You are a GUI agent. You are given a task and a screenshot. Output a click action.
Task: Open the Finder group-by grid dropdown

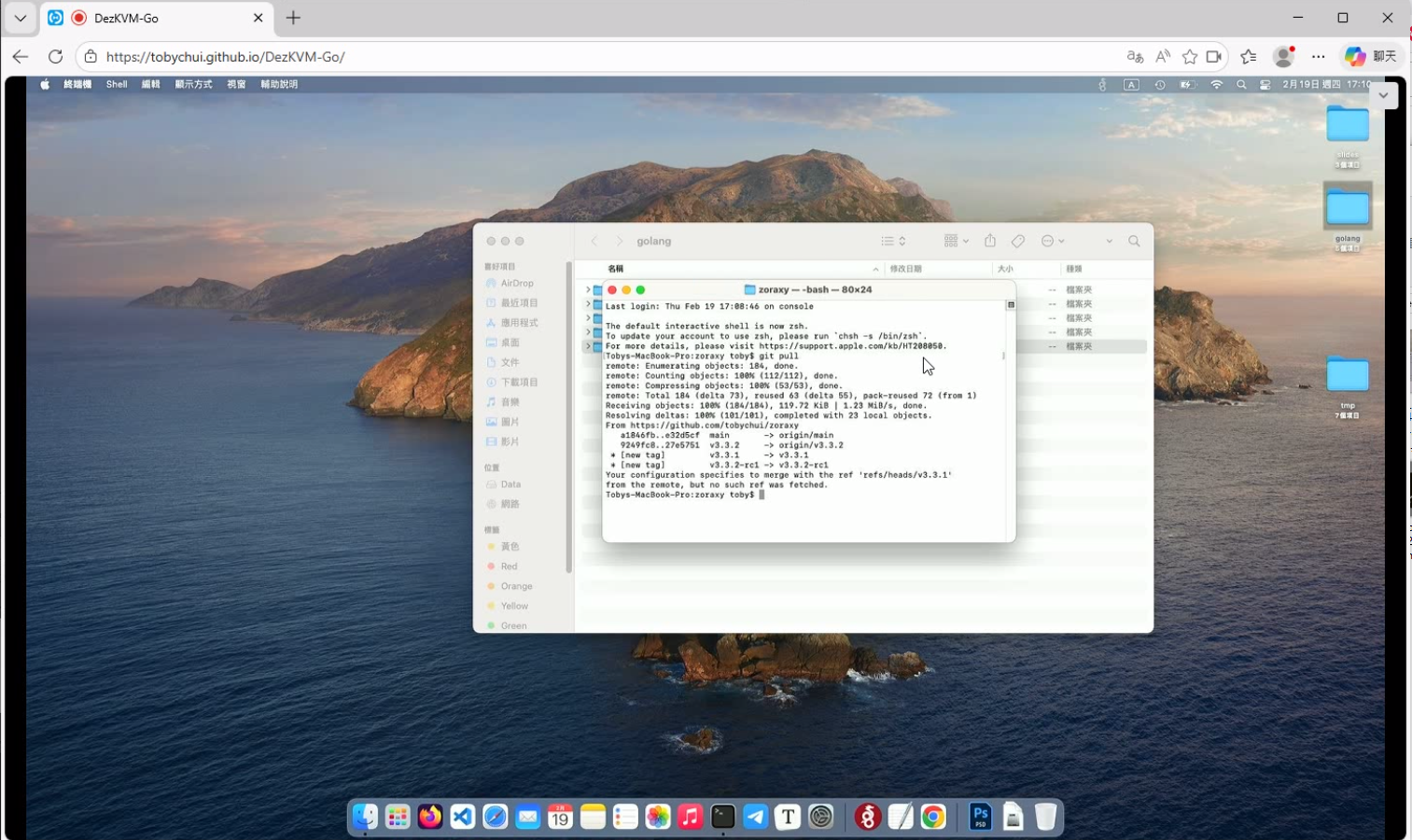pos(956,241)
